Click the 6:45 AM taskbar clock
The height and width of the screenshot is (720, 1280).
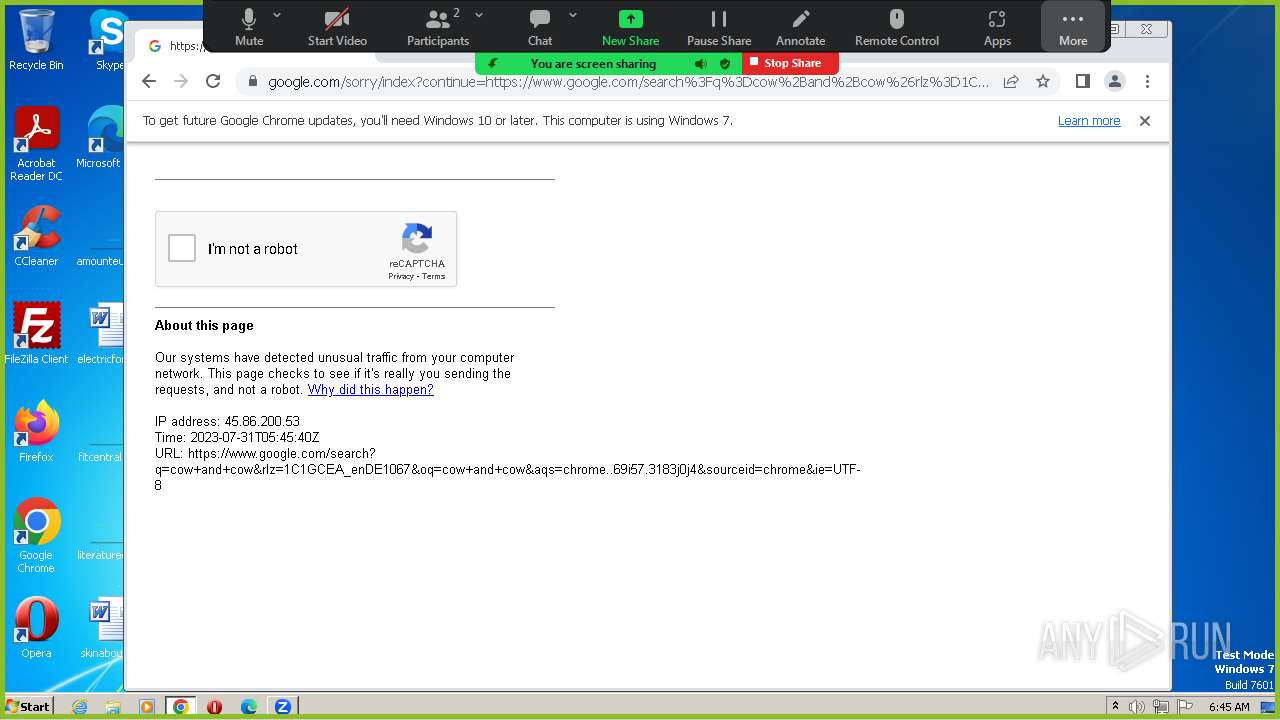tap(1229, 707)
